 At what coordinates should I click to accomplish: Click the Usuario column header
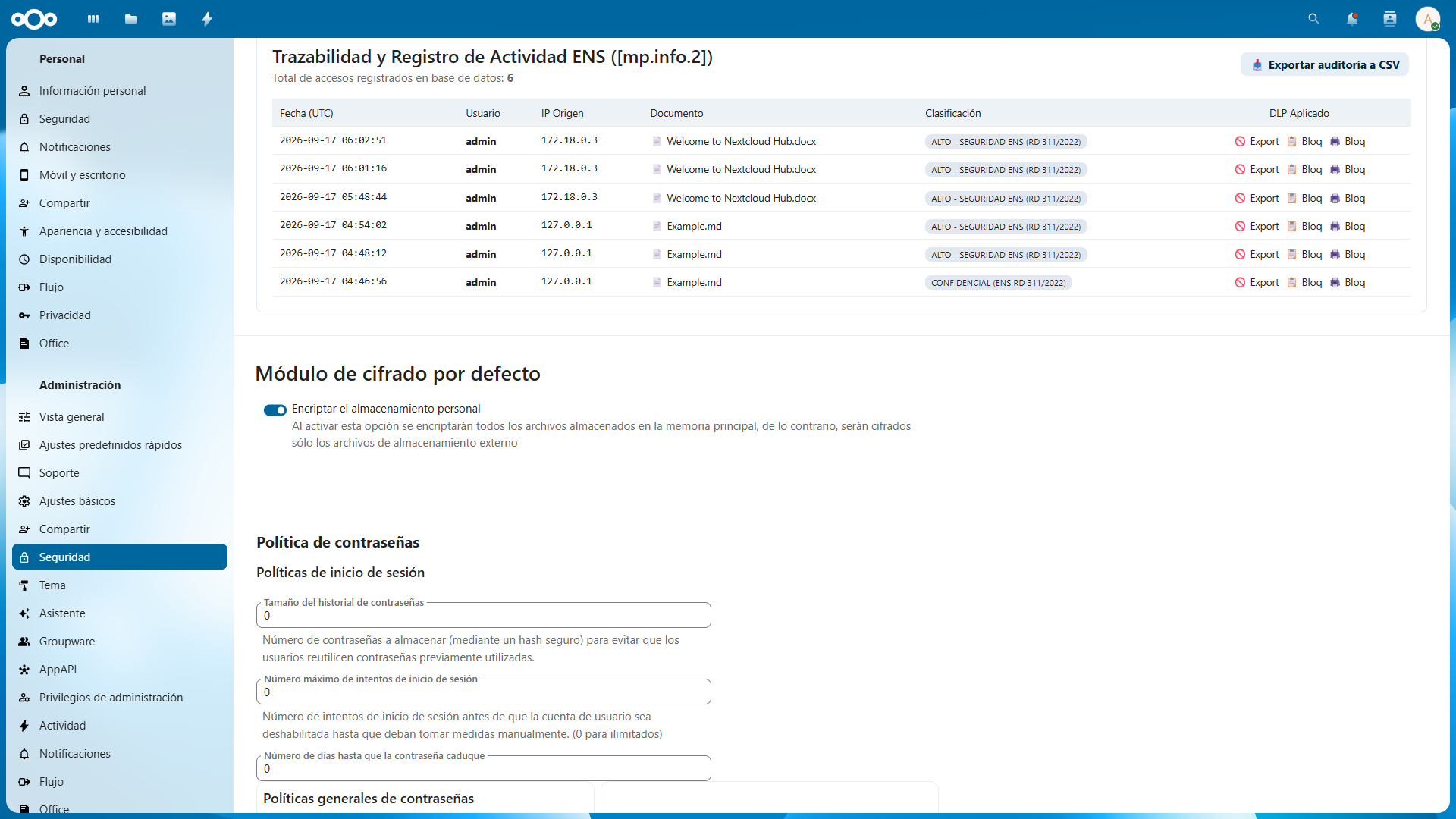point(483,114)
